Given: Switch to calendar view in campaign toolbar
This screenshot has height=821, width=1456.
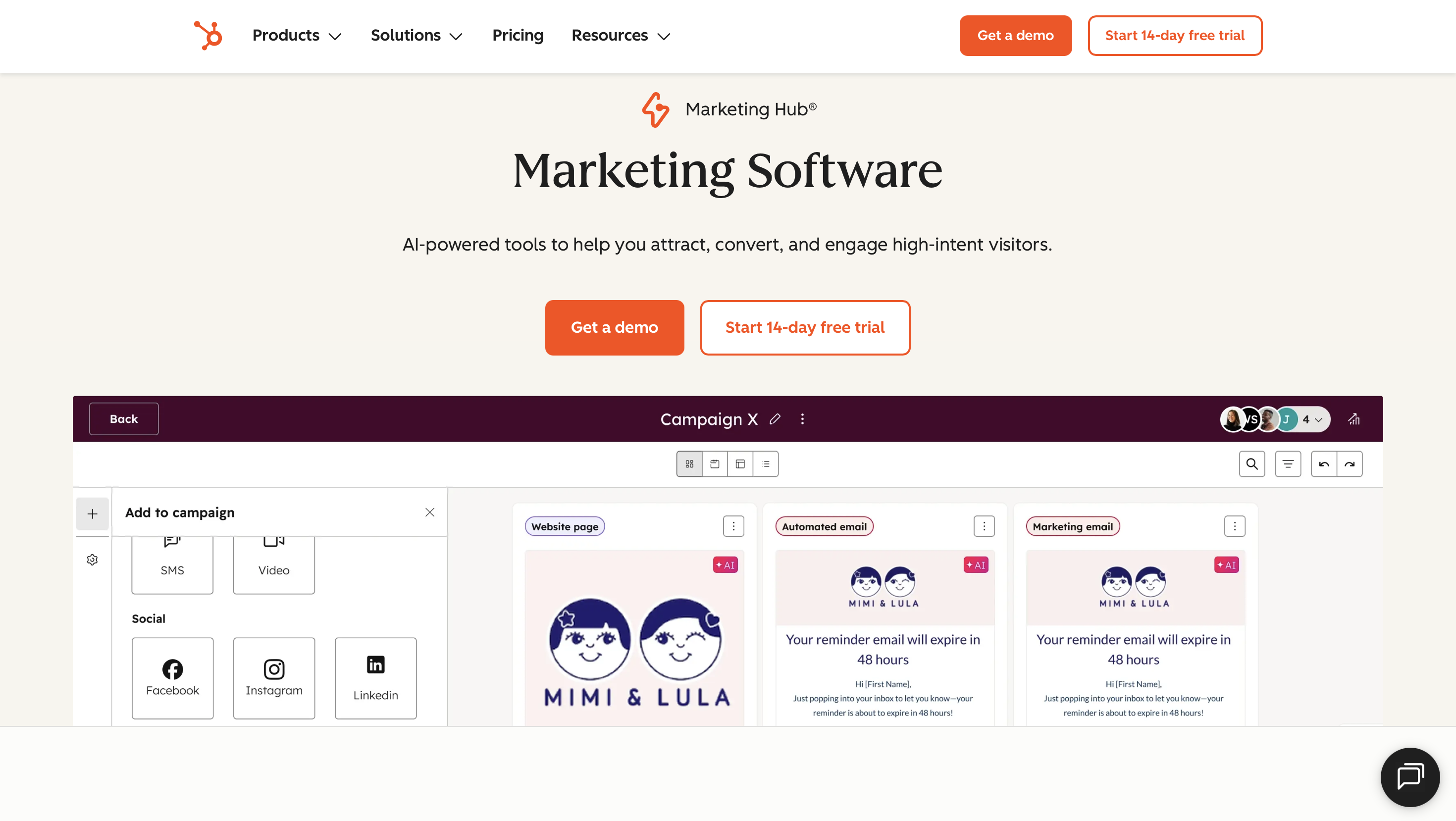Looking at the screenshot, I should click(715, 464).
